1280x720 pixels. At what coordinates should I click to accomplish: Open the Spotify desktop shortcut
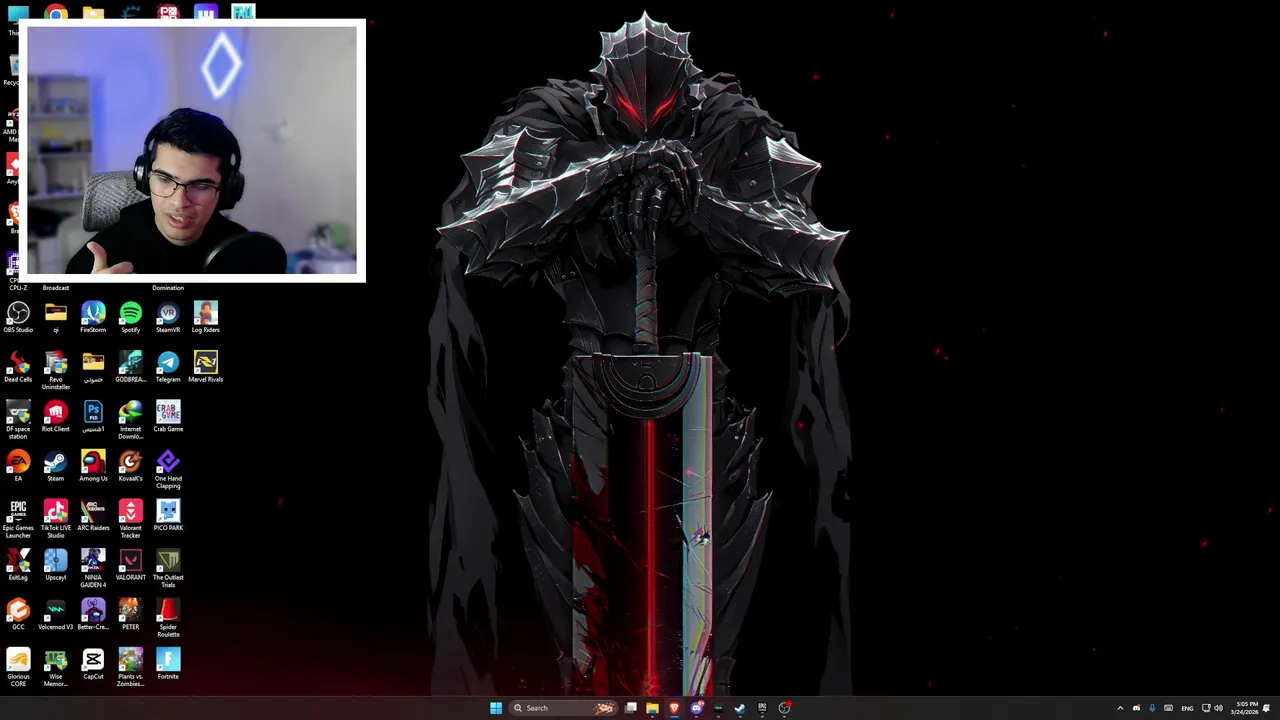130,315
